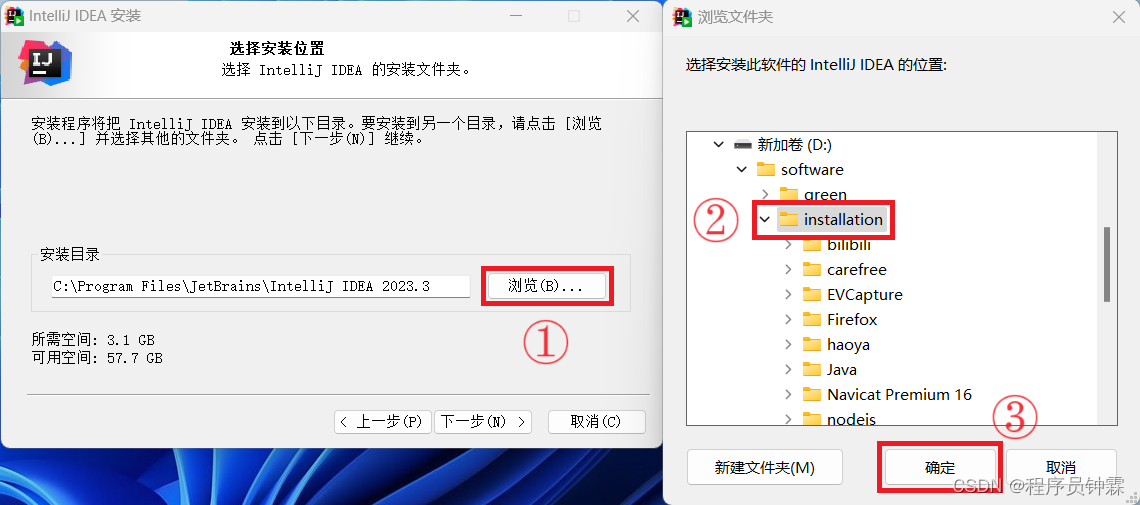The image size is (1140, 505).
Task: Click 取消 in browse folder dialog
Action: [x=1061, y=467]
